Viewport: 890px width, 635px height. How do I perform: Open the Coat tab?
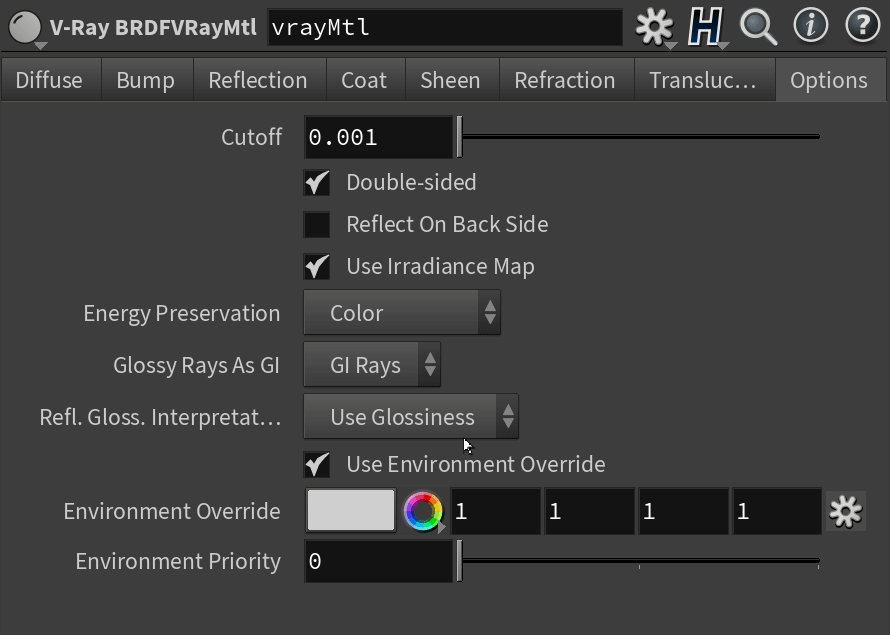click(x=365, y=80)
